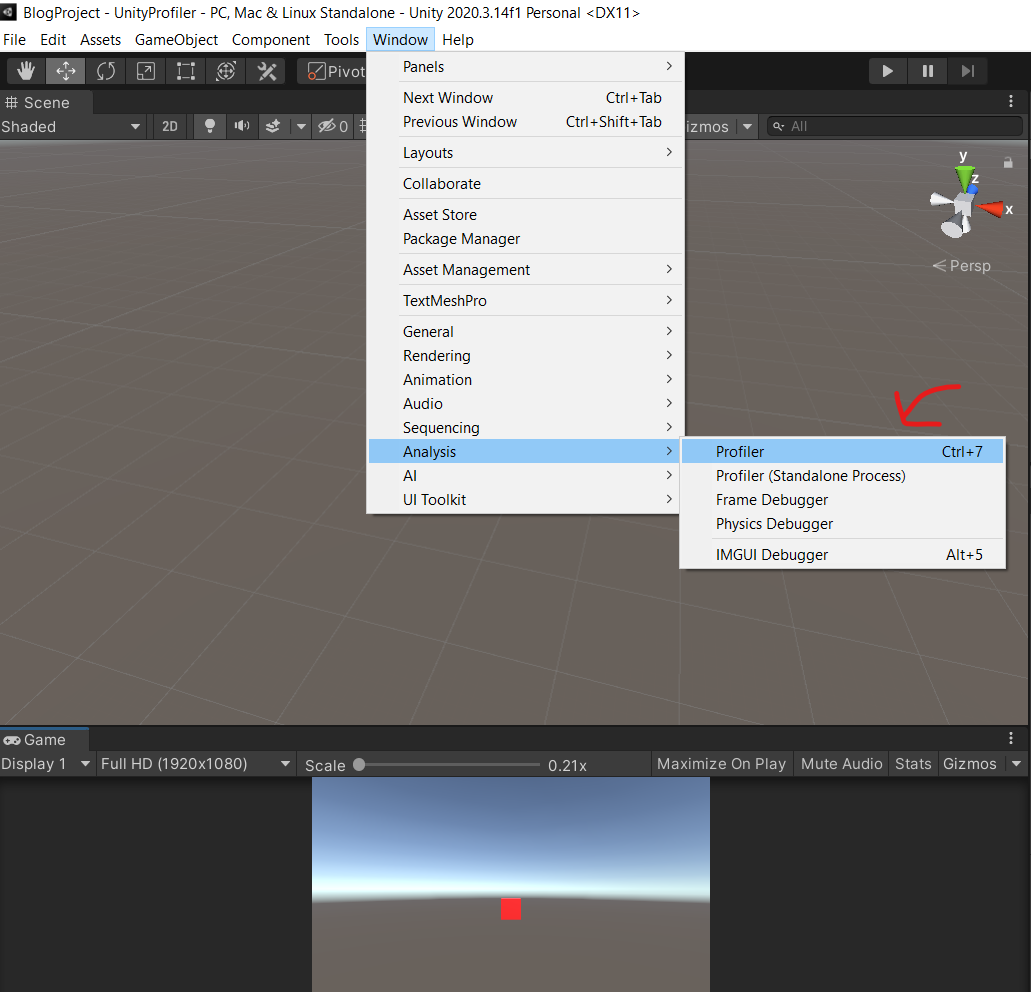Open Package Manager
Screen dimensions: 1031x992
point(525,239)
